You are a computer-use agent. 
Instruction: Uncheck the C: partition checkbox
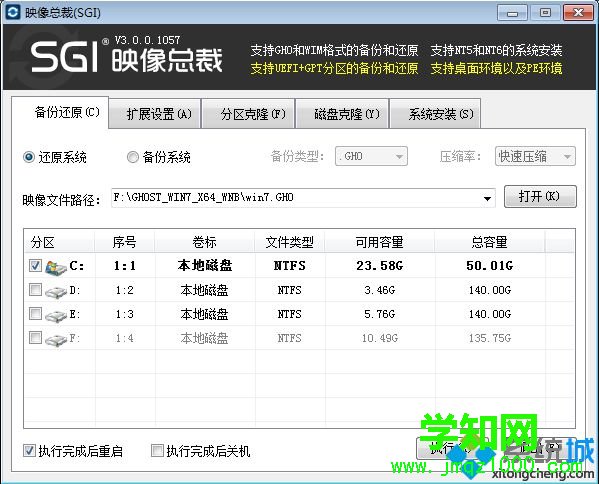36,265
